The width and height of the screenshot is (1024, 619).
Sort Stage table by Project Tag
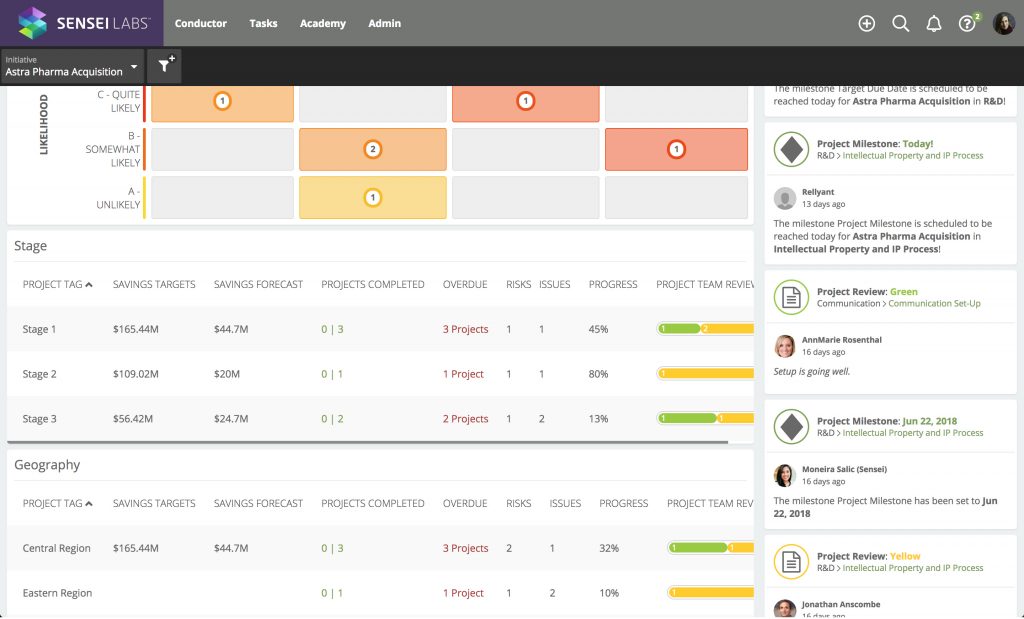58,285
